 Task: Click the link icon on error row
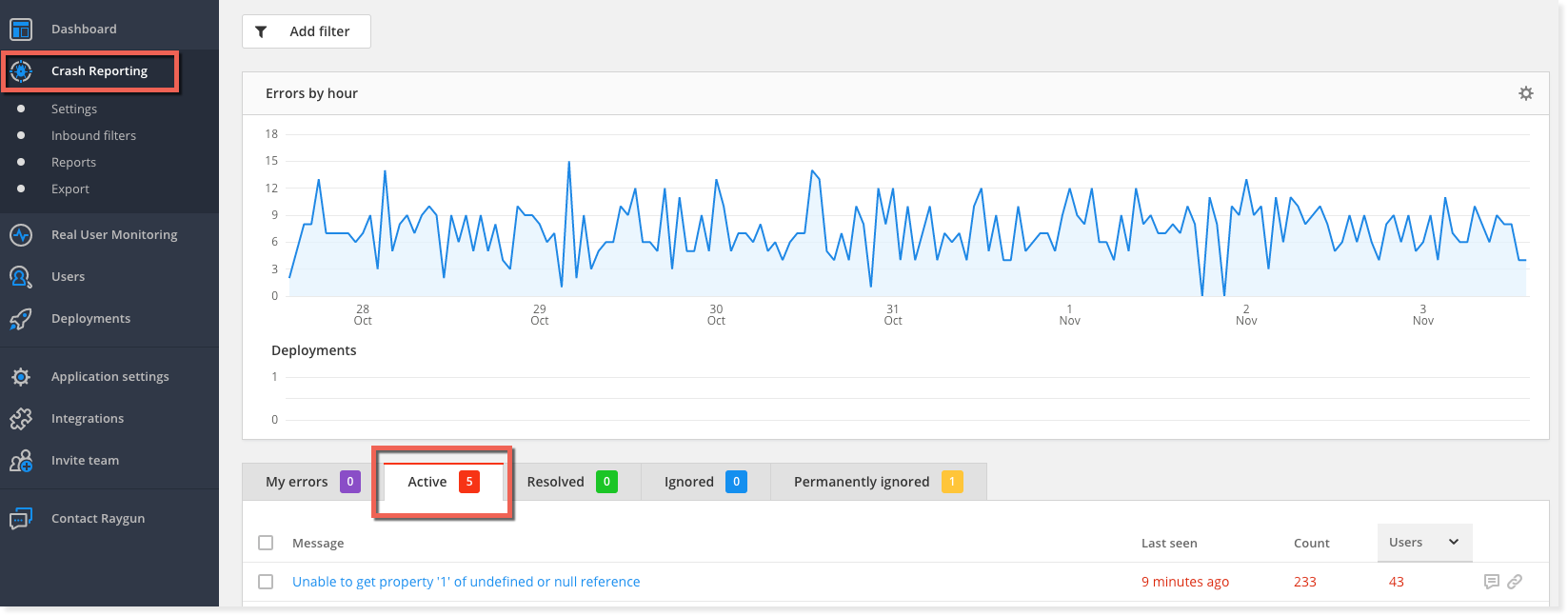(1515, 582)
